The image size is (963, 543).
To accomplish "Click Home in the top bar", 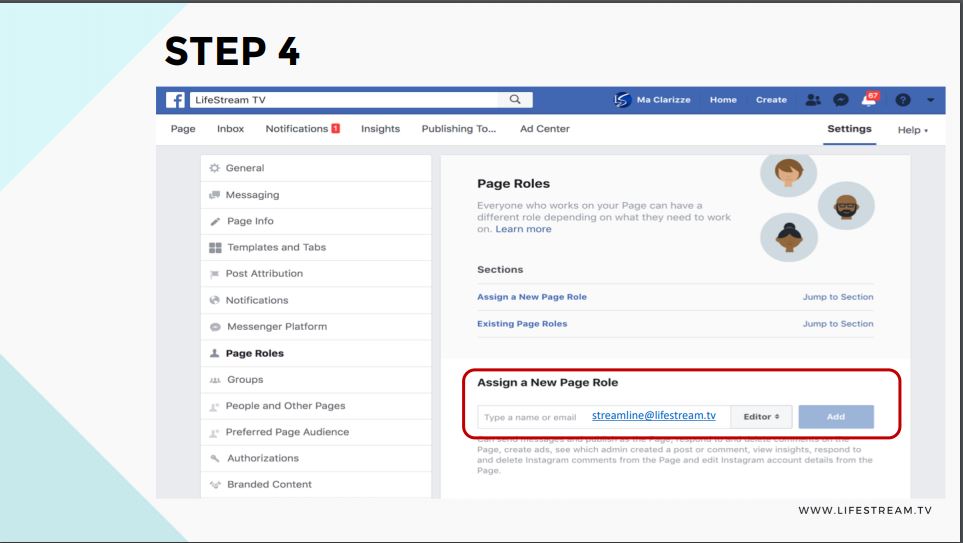I will click(723, 100).
